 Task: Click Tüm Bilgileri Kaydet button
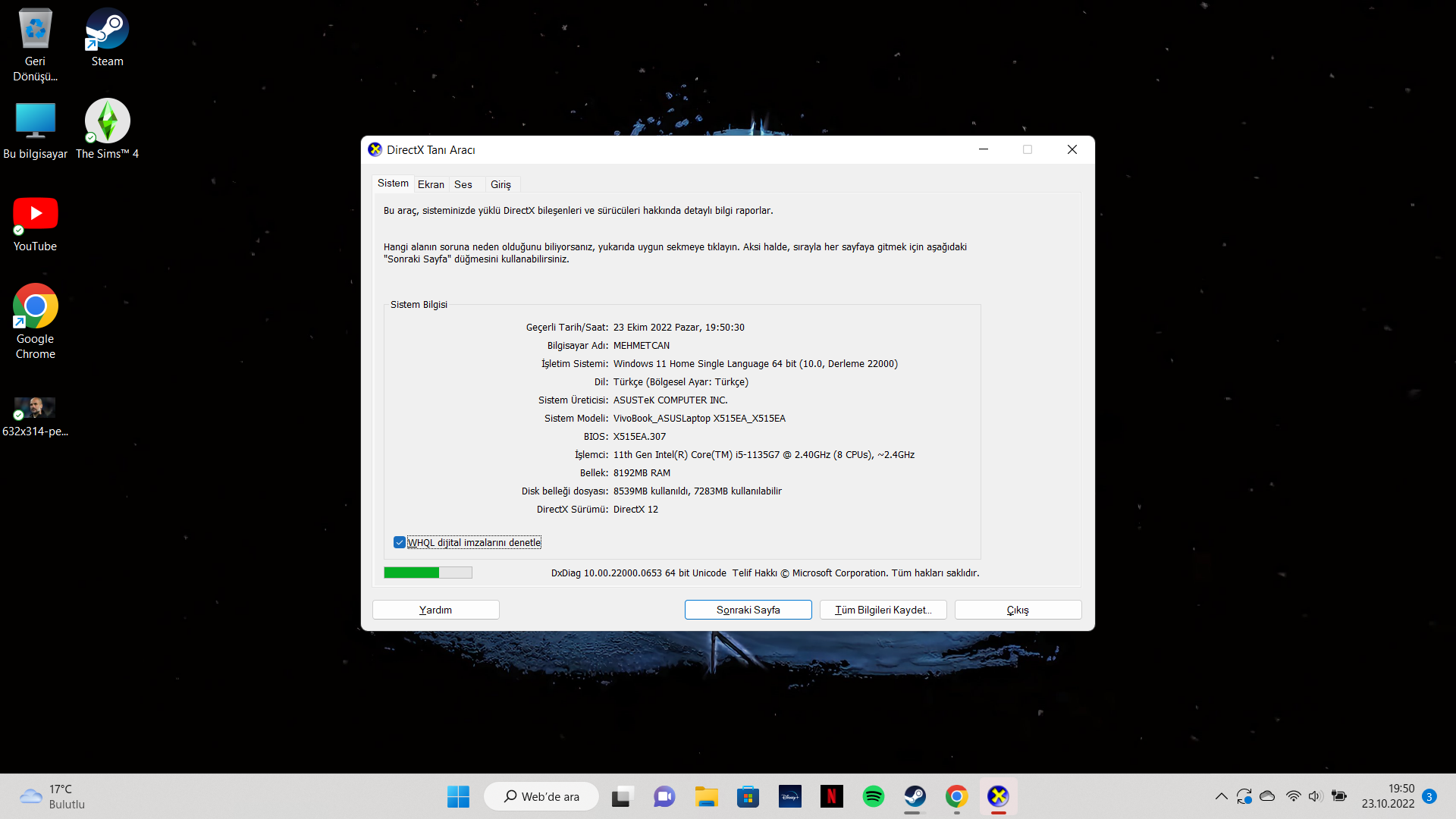[x=883, y=610]
